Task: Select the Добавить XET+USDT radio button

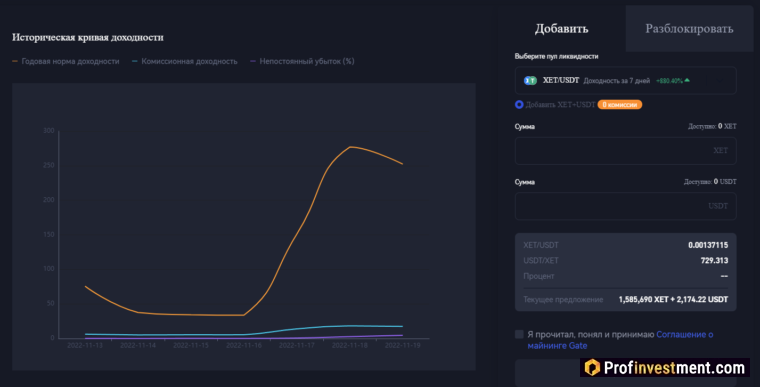Action: click(x=519, y=104)
